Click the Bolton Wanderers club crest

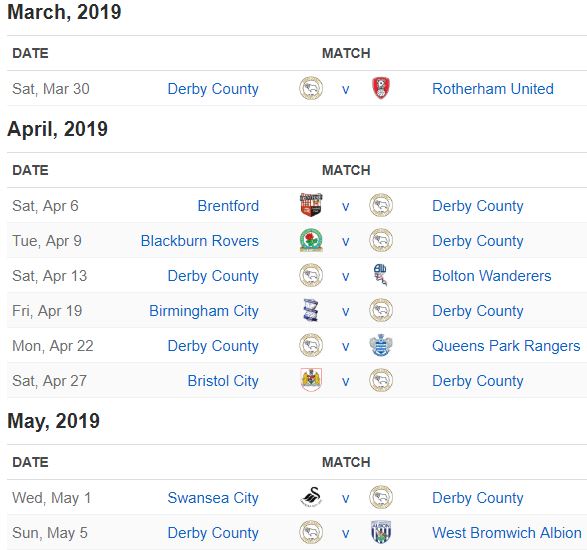(x=381, y=275)
